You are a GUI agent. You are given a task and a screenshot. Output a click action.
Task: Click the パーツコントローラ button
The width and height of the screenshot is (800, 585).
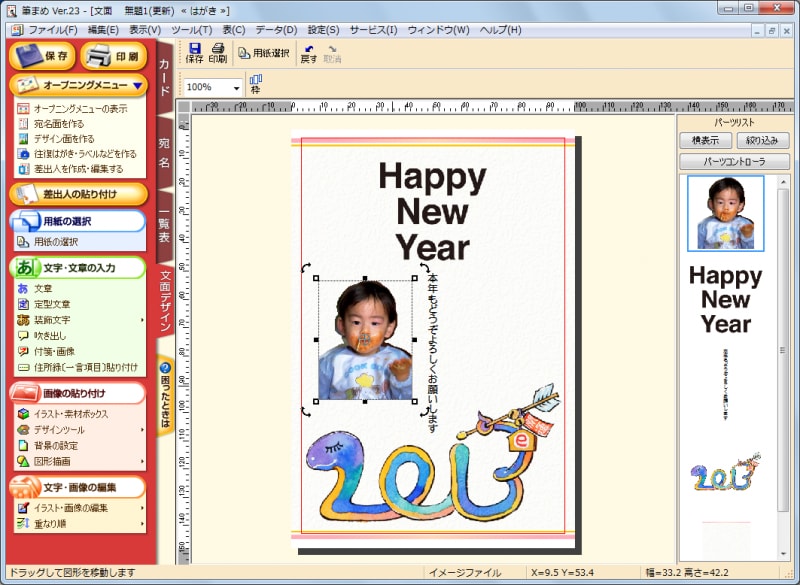coord(734,161)
